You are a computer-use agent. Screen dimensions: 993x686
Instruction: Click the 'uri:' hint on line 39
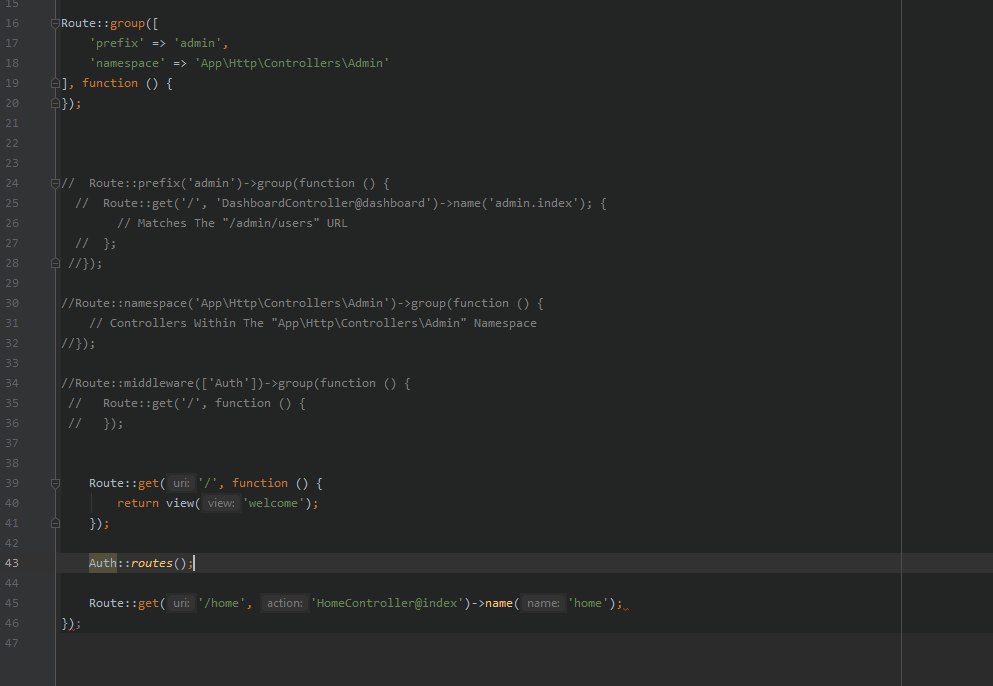(181, 483)
